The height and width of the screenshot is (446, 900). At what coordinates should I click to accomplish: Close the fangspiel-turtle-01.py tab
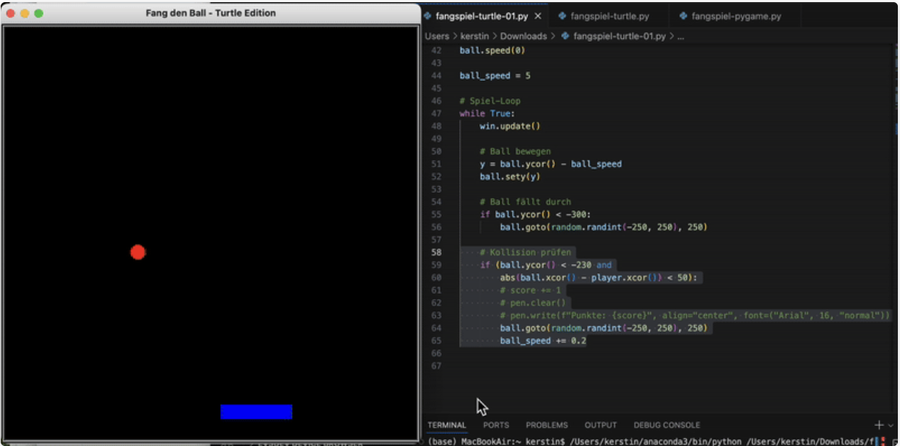[x=538, y=16]
